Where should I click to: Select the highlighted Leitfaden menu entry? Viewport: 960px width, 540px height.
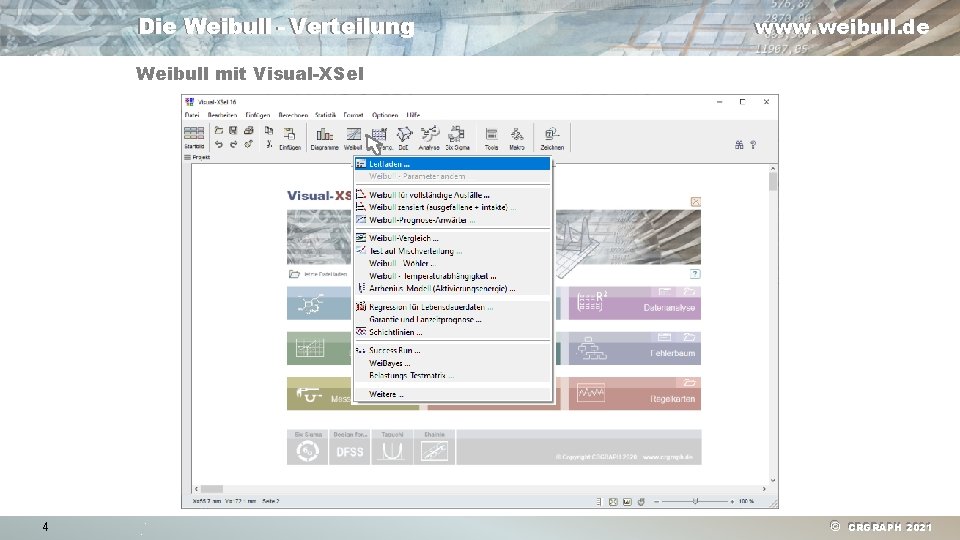coord(452,163)
